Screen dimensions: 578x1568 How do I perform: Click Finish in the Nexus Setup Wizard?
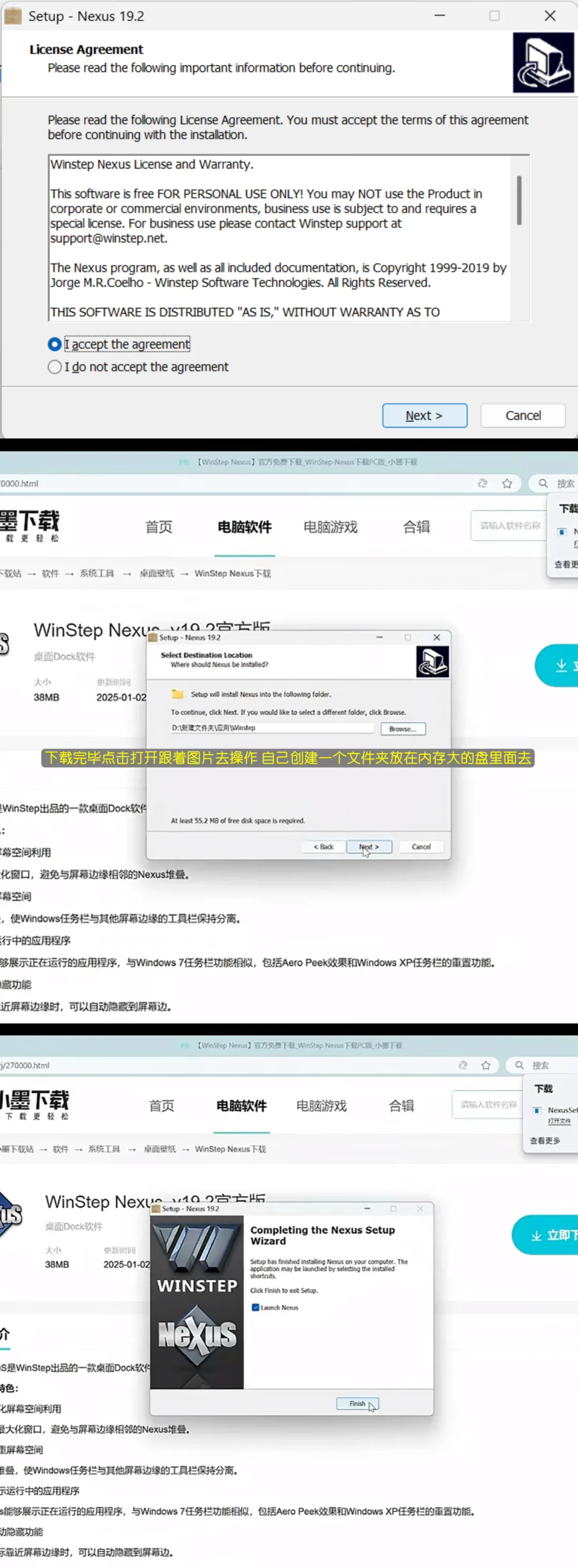(x=358, y=1403)
